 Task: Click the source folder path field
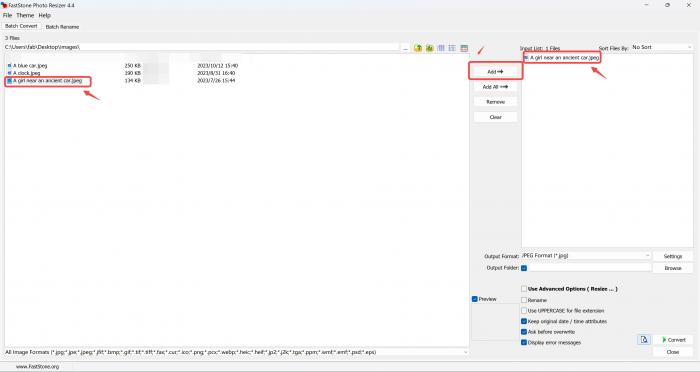tap(202, 47)
